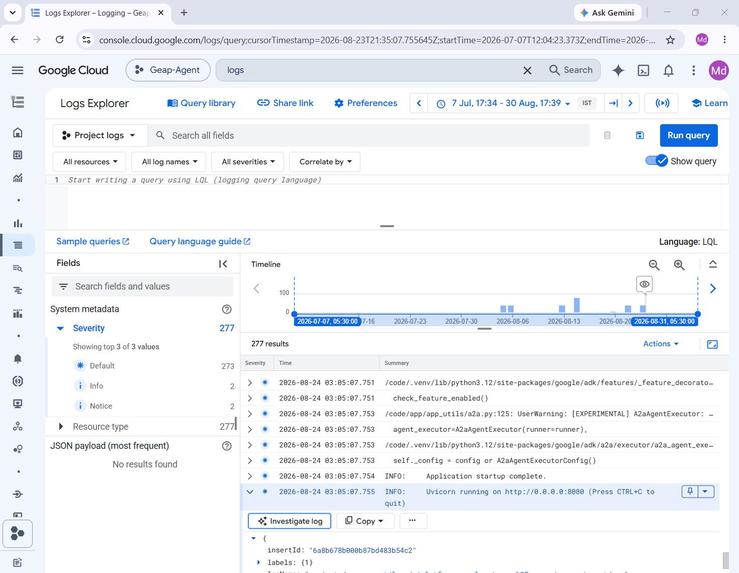739x573 pixels.
Task: Zoom out the timeline
Action: click(x=654, y=265)
